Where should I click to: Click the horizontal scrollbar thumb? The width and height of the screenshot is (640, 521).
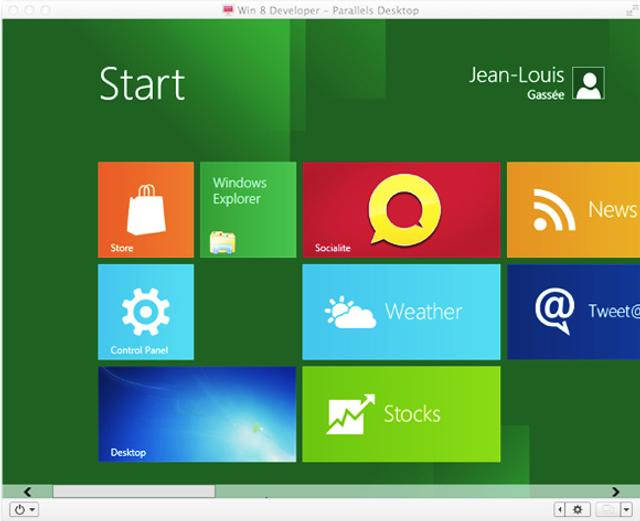coord(134,492)
